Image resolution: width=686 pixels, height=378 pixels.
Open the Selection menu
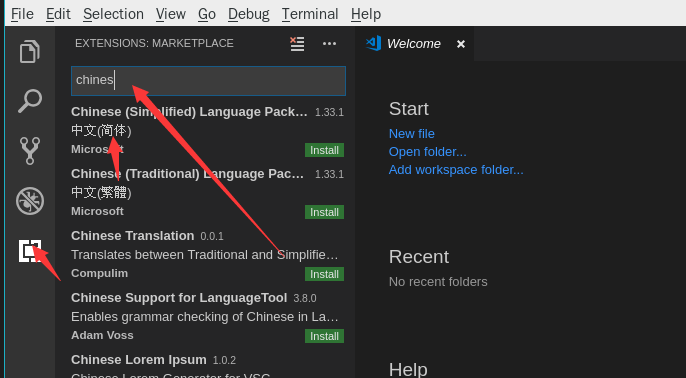pos(113,14)
